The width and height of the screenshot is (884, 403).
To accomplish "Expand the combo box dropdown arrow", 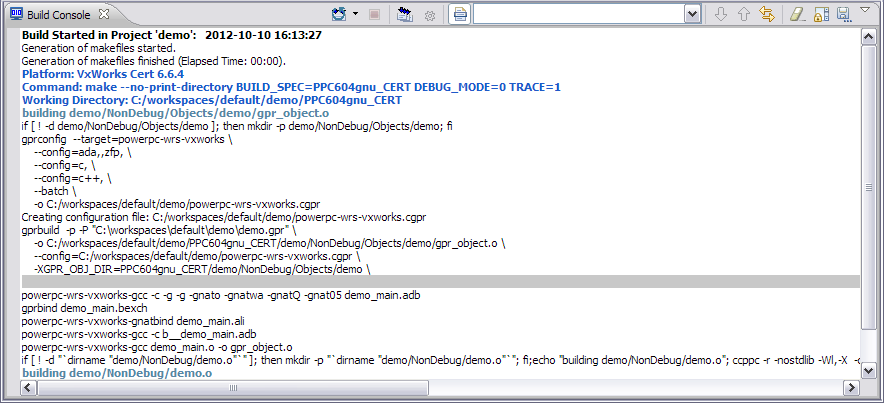I will coord(692,15).
